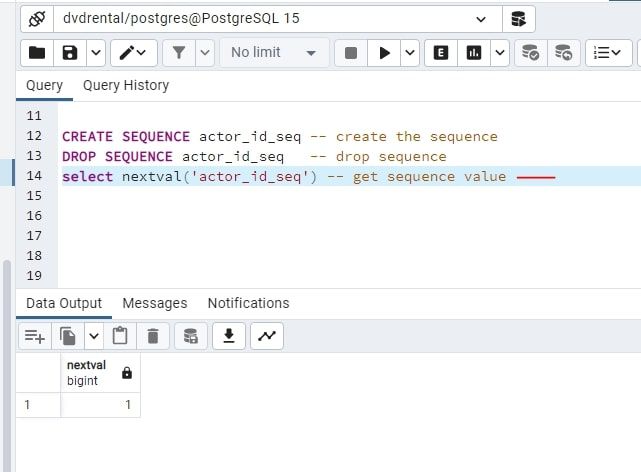Open the macros list dropdown
The image size is (641, 472).
[608, 53]
